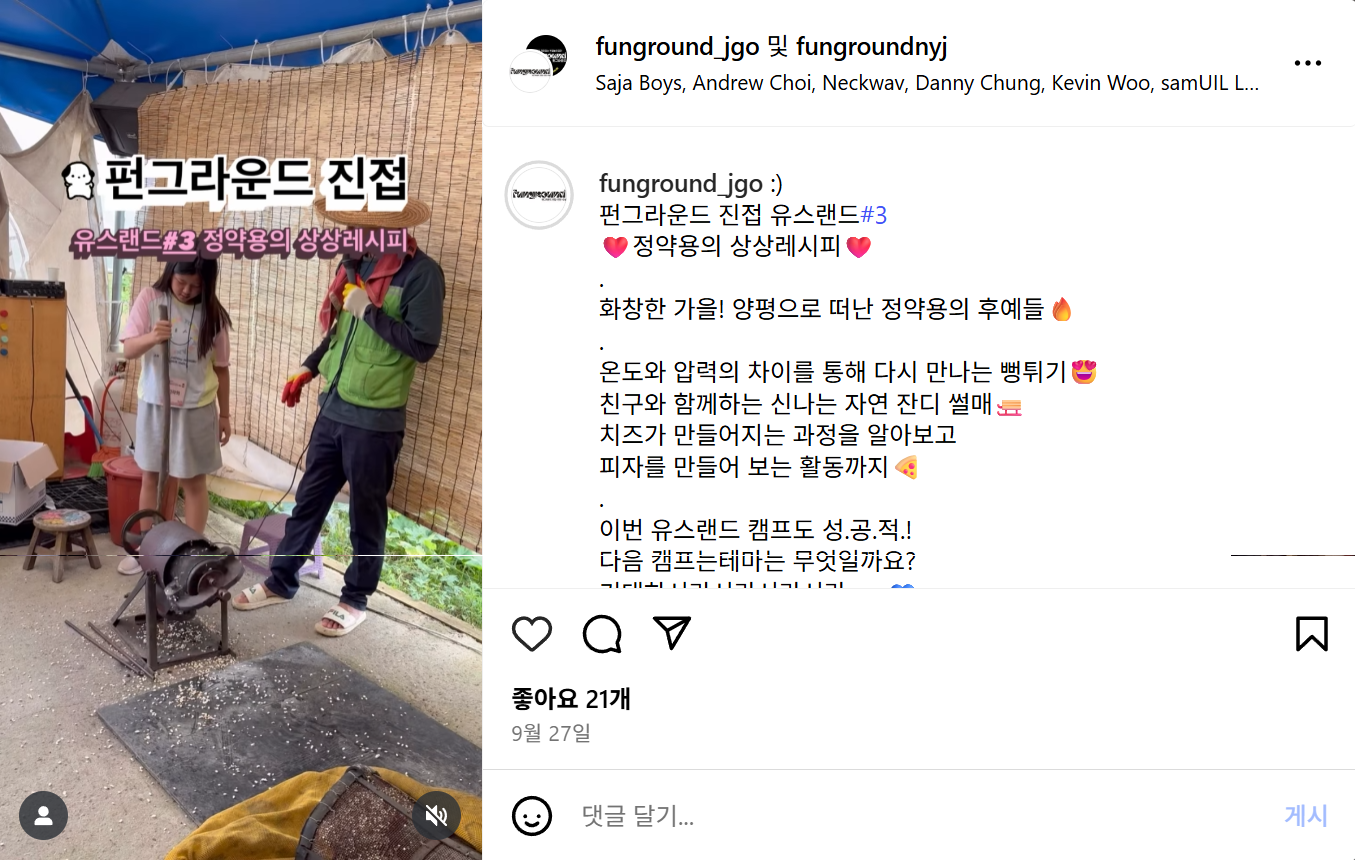Open the three-dot more options menu

(1308, 63)
